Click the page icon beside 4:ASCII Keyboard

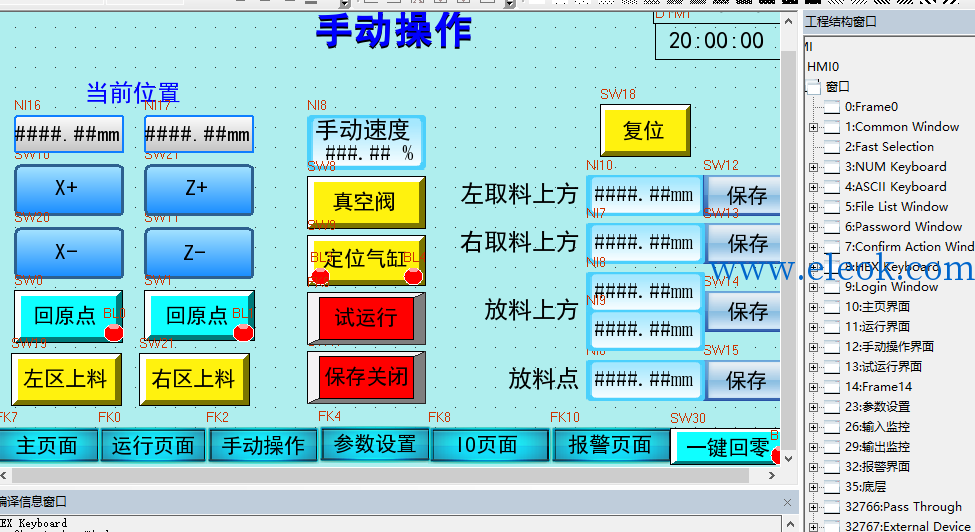click(x=831, y=187)
